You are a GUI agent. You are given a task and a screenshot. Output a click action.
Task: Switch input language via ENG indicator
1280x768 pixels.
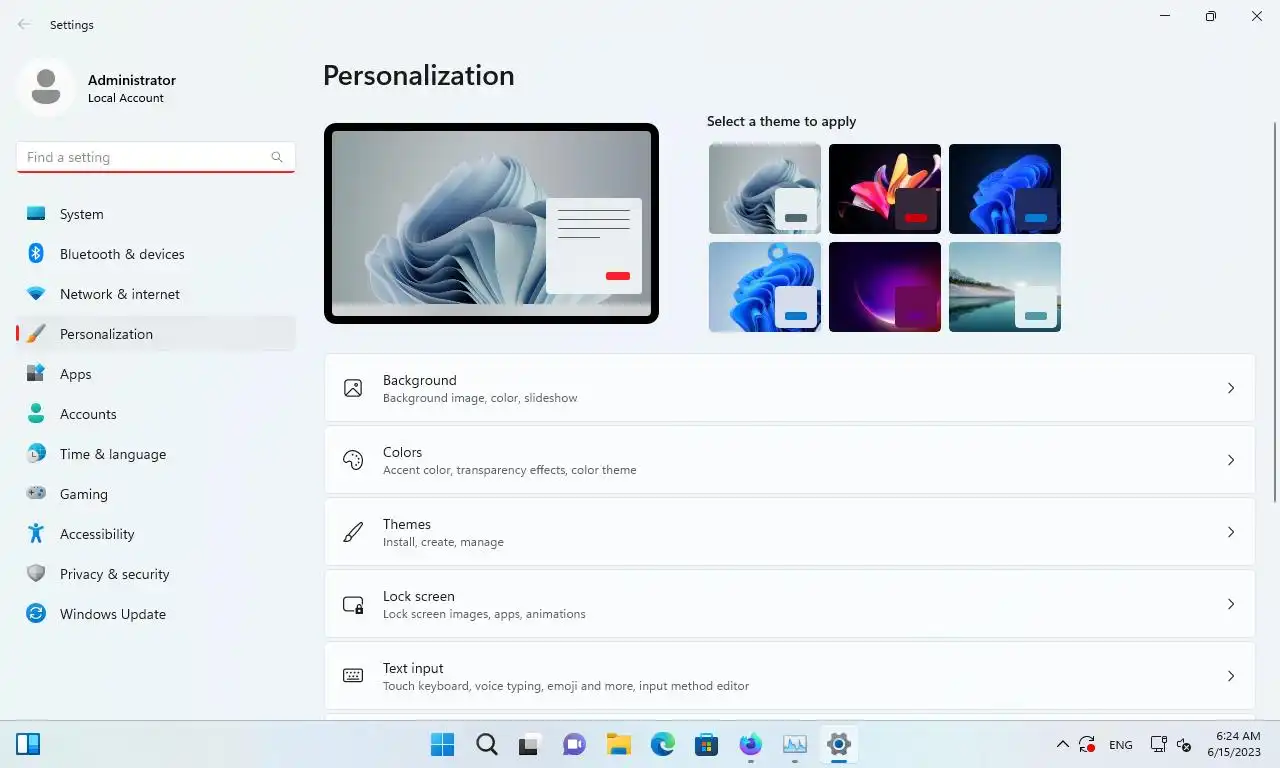pyautogui.click(x=1121, y=745)
